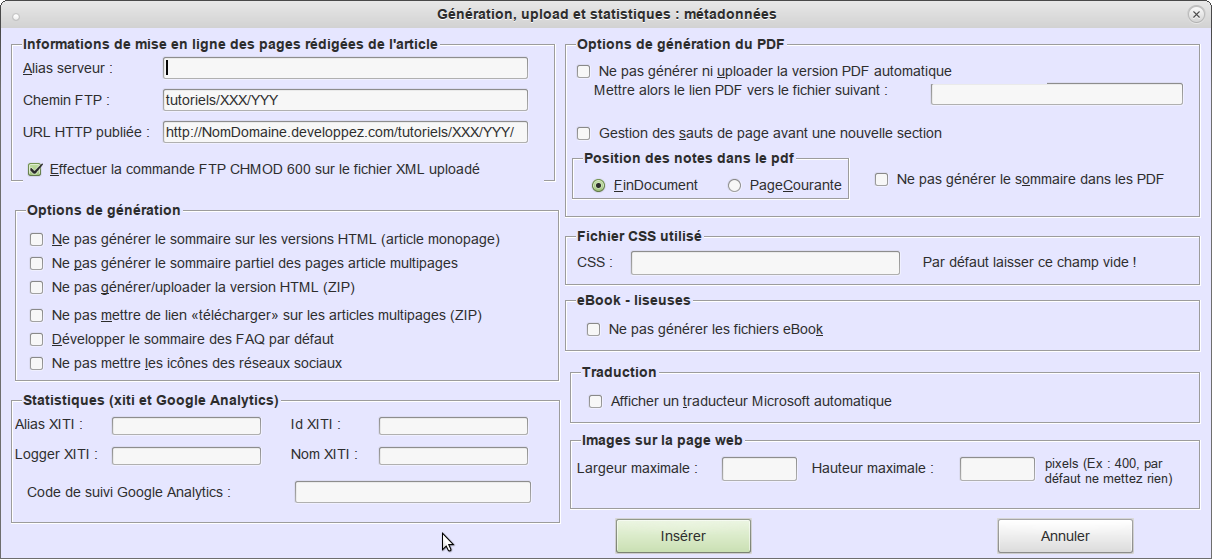Viewport: 1212px width, 559px height.
Task: Click the Insérer button
Action: (x=683, y=536)
